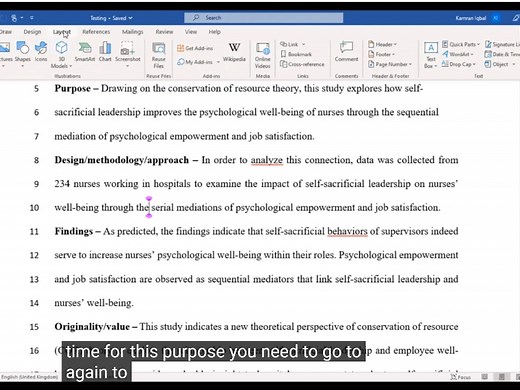Viewport: 520px width, 390px height.
Task: Open Wikipedia add-in
Action: coord(234,52)
